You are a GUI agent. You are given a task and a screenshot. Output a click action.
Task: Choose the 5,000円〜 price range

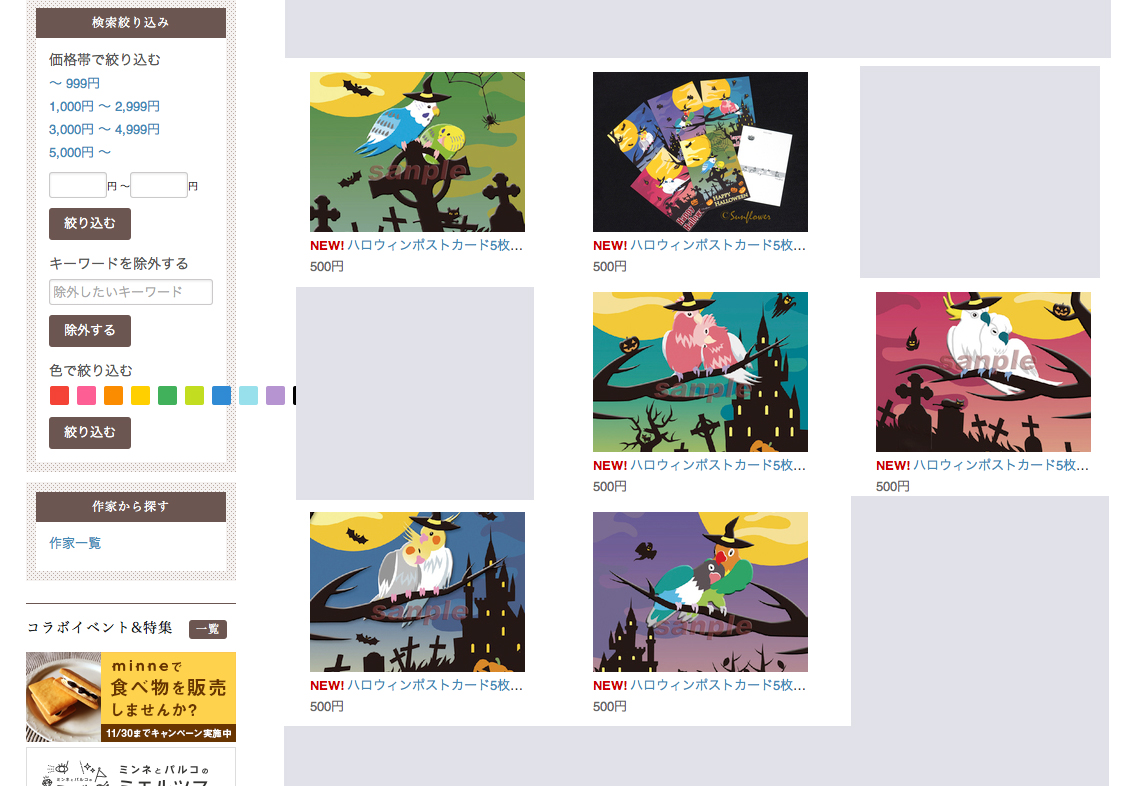point(80,152)
